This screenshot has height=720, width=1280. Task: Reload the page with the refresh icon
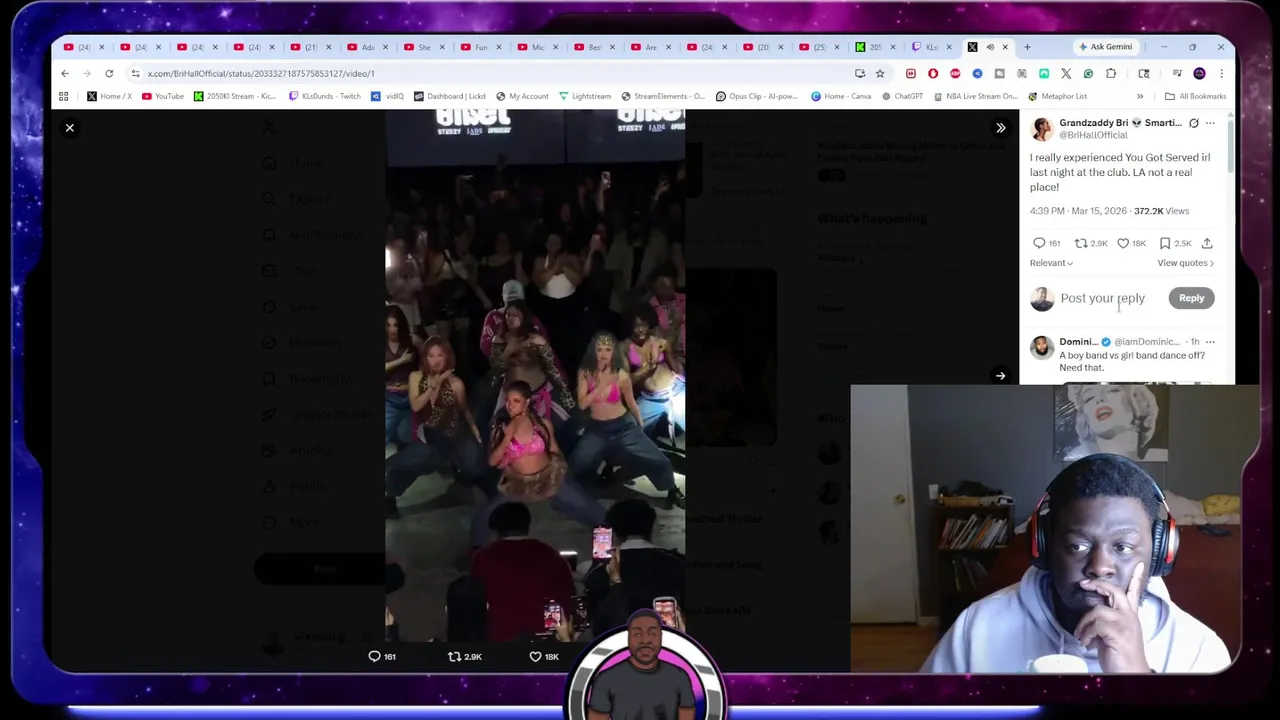tap(109, 73)
